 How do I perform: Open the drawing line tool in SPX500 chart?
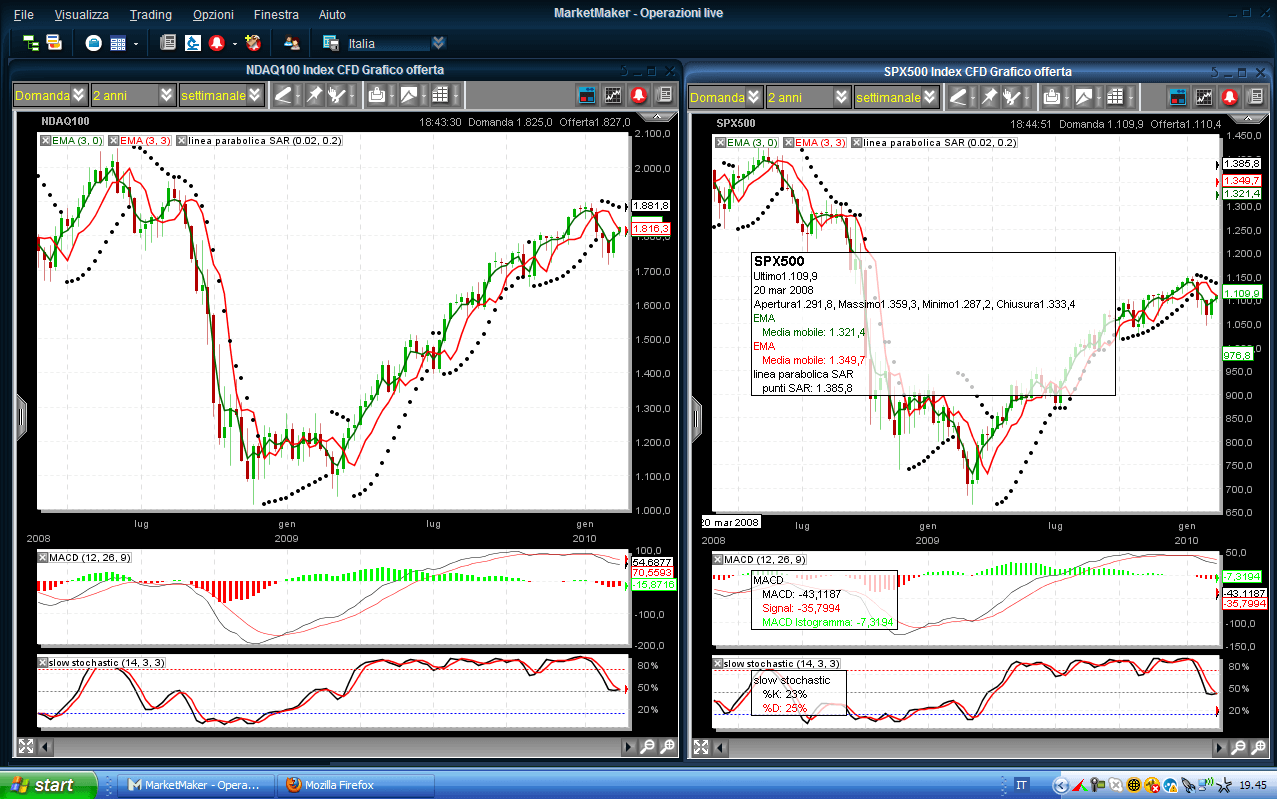click(959, 96)
